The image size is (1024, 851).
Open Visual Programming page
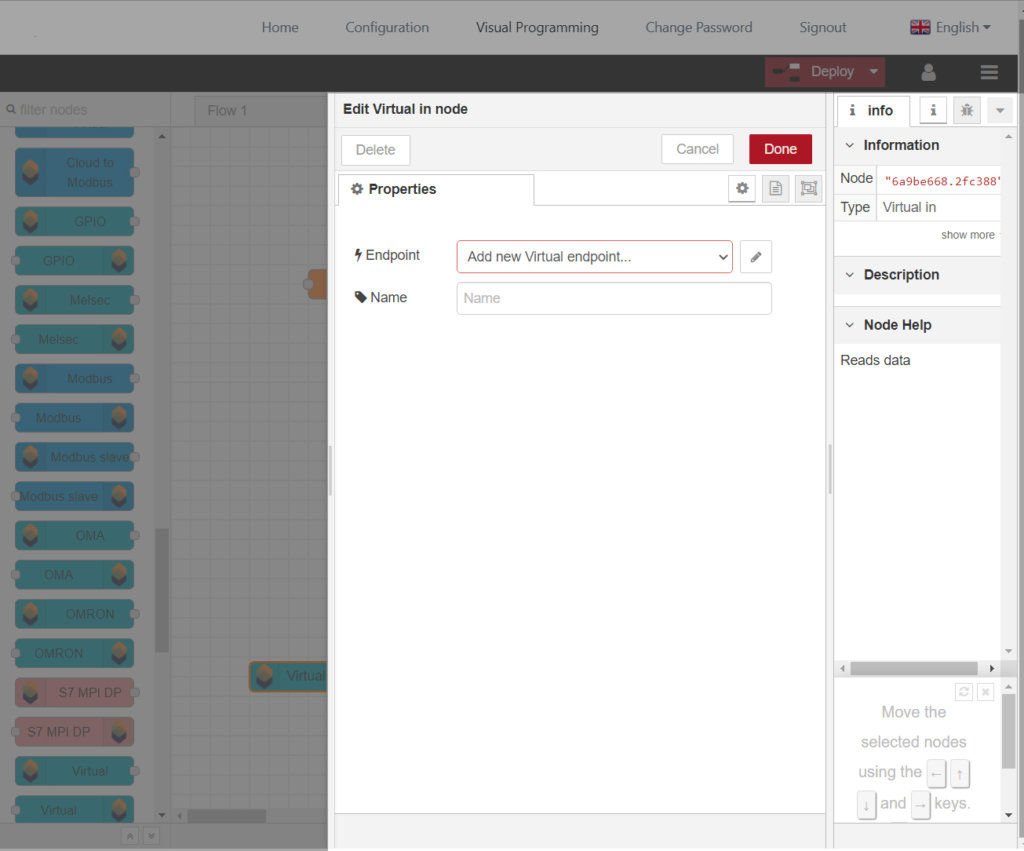[537, 27]
